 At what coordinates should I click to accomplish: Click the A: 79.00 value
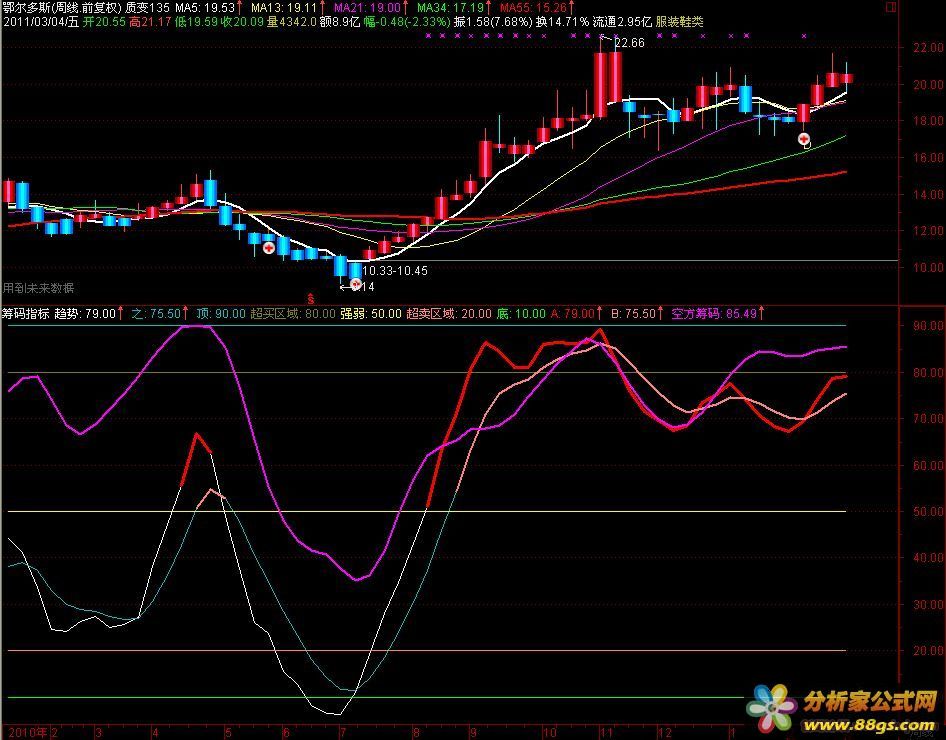(573, 314)
